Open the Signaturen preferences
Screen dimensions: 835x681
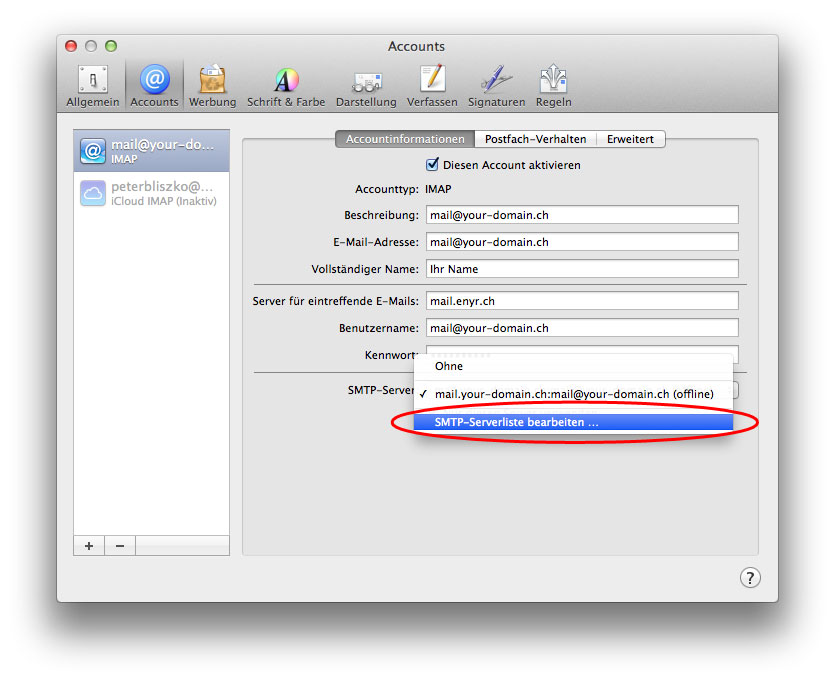pos(496,86)
